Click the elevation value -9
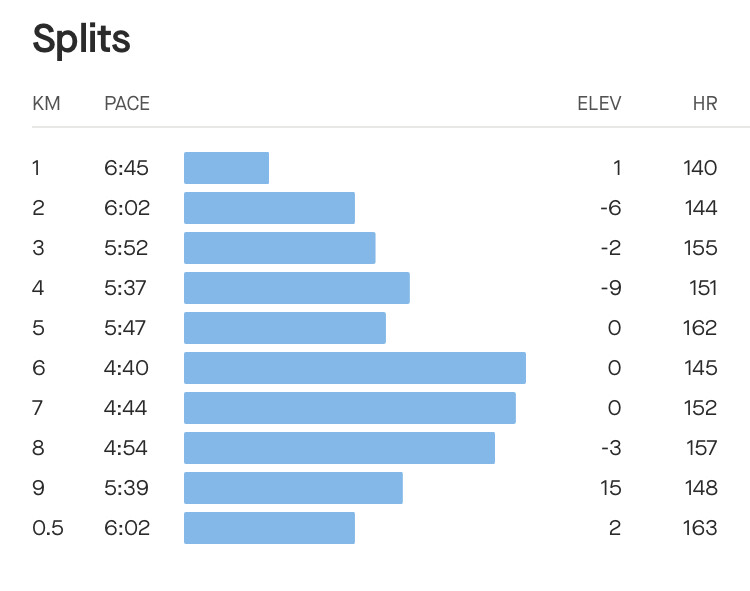Viewport: 750px width, 591px height. [610, 288]
